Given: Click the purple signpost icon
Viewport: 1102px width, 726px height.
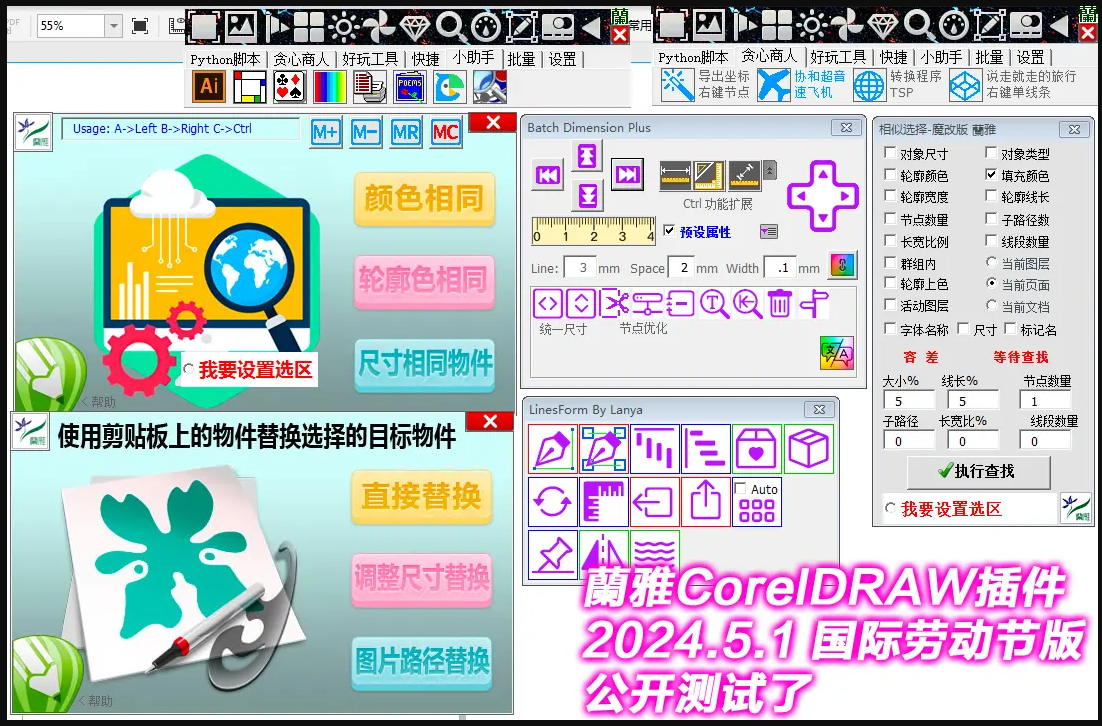Looking at the screenshot, I should [x=814, y=304].
